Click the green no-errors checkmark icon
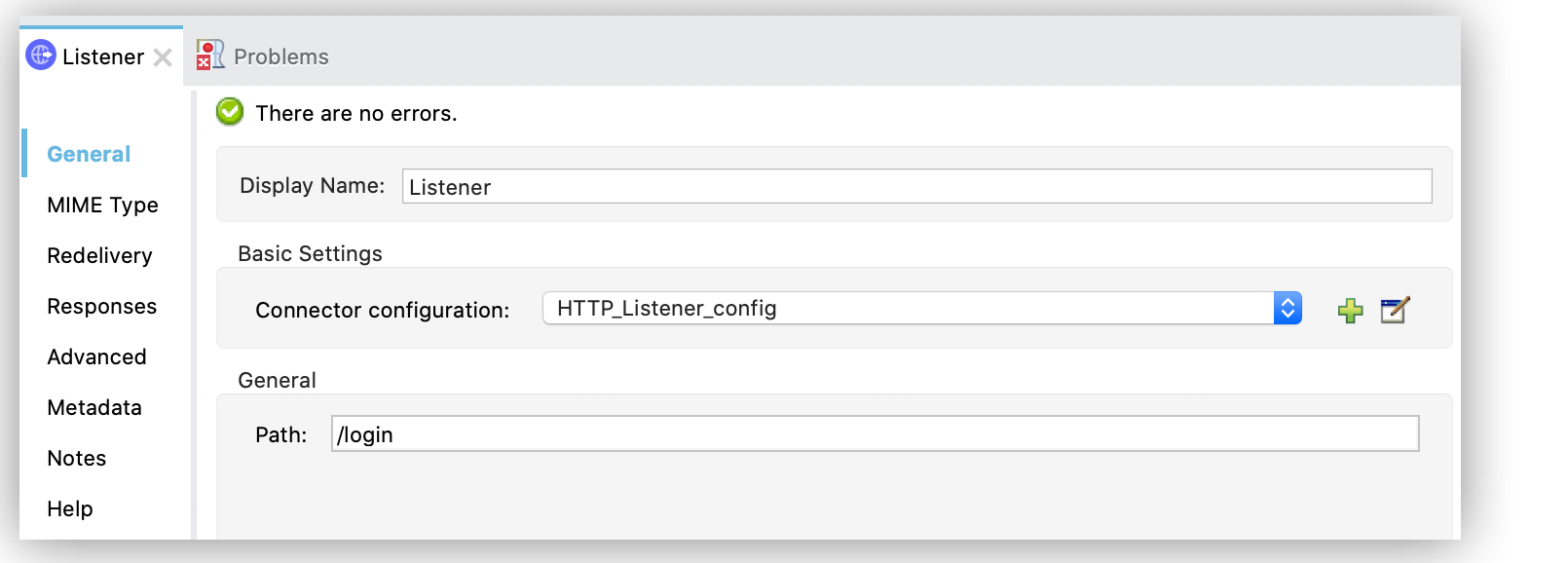This screenshot has width=1568, height=563. pyautogui.click(x=230, y=112)
